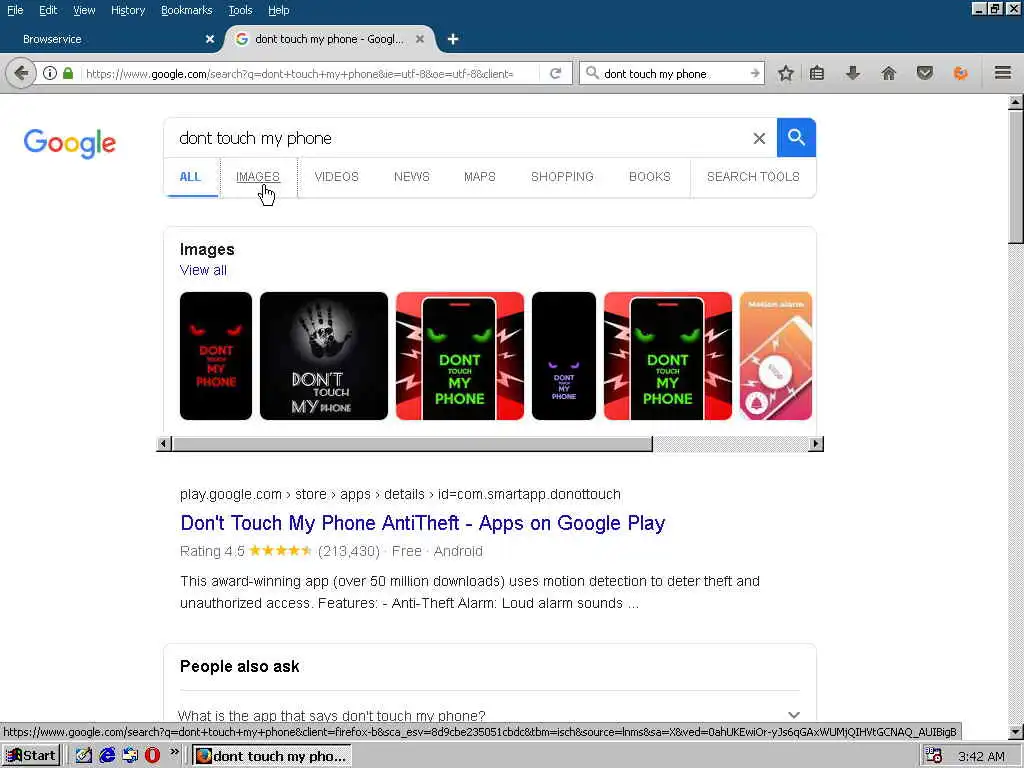Switch to the MAPS search tab

pyautogui.click(x=479, y=177)
